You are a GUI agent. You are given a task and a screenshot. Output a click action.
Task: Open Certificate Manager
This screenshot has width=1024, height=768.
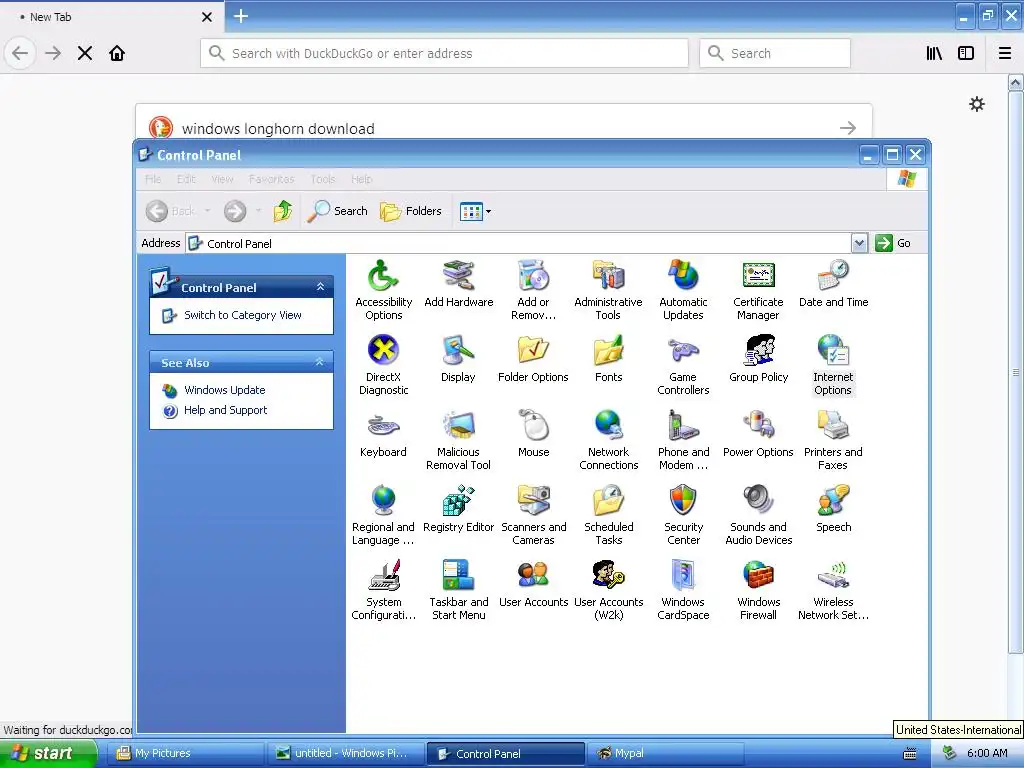(758, 290)
